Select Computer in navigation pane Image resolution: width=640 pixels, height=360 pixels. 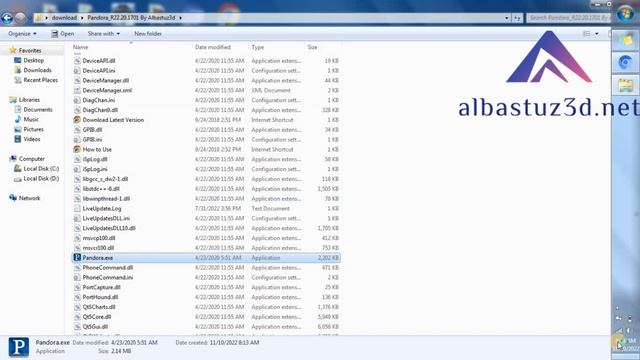[x=32, y=159]
